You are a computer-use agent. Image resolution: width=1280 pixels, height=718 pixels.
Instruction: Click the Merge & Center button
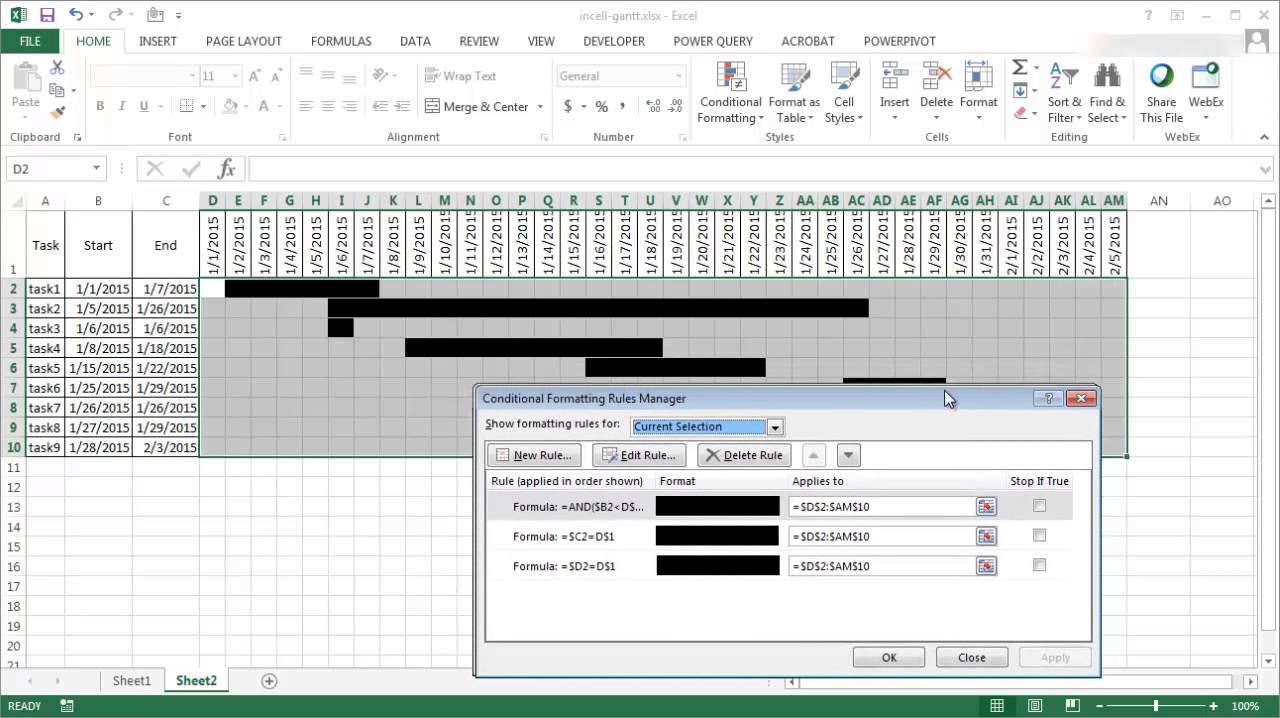(x=477, y=107)
